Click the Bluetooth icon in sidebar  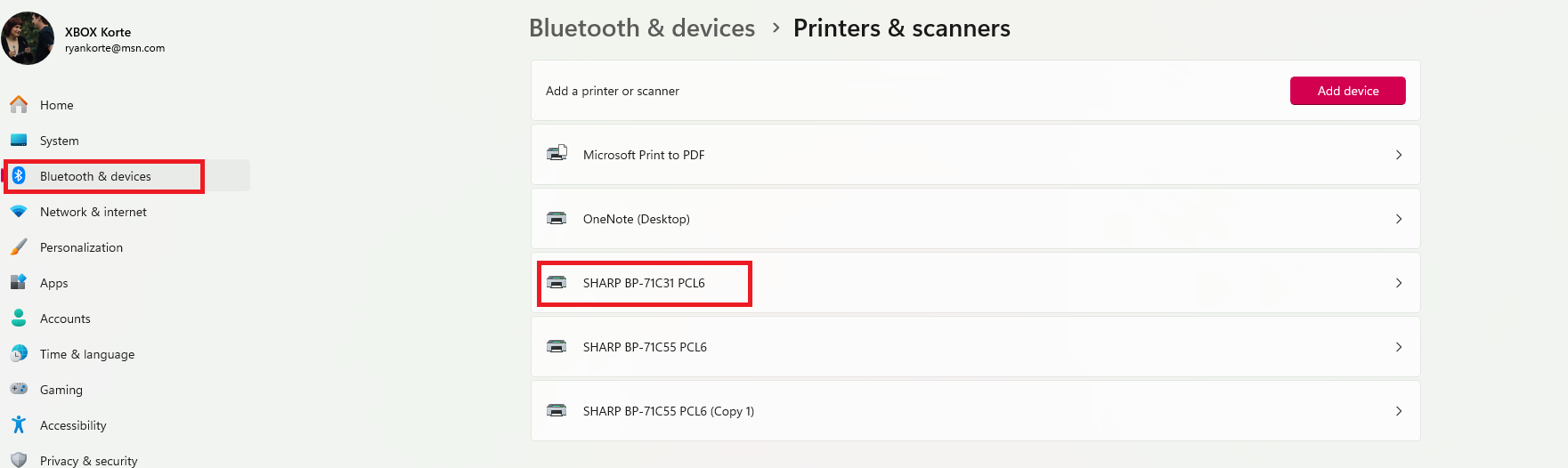click(19, 176)
